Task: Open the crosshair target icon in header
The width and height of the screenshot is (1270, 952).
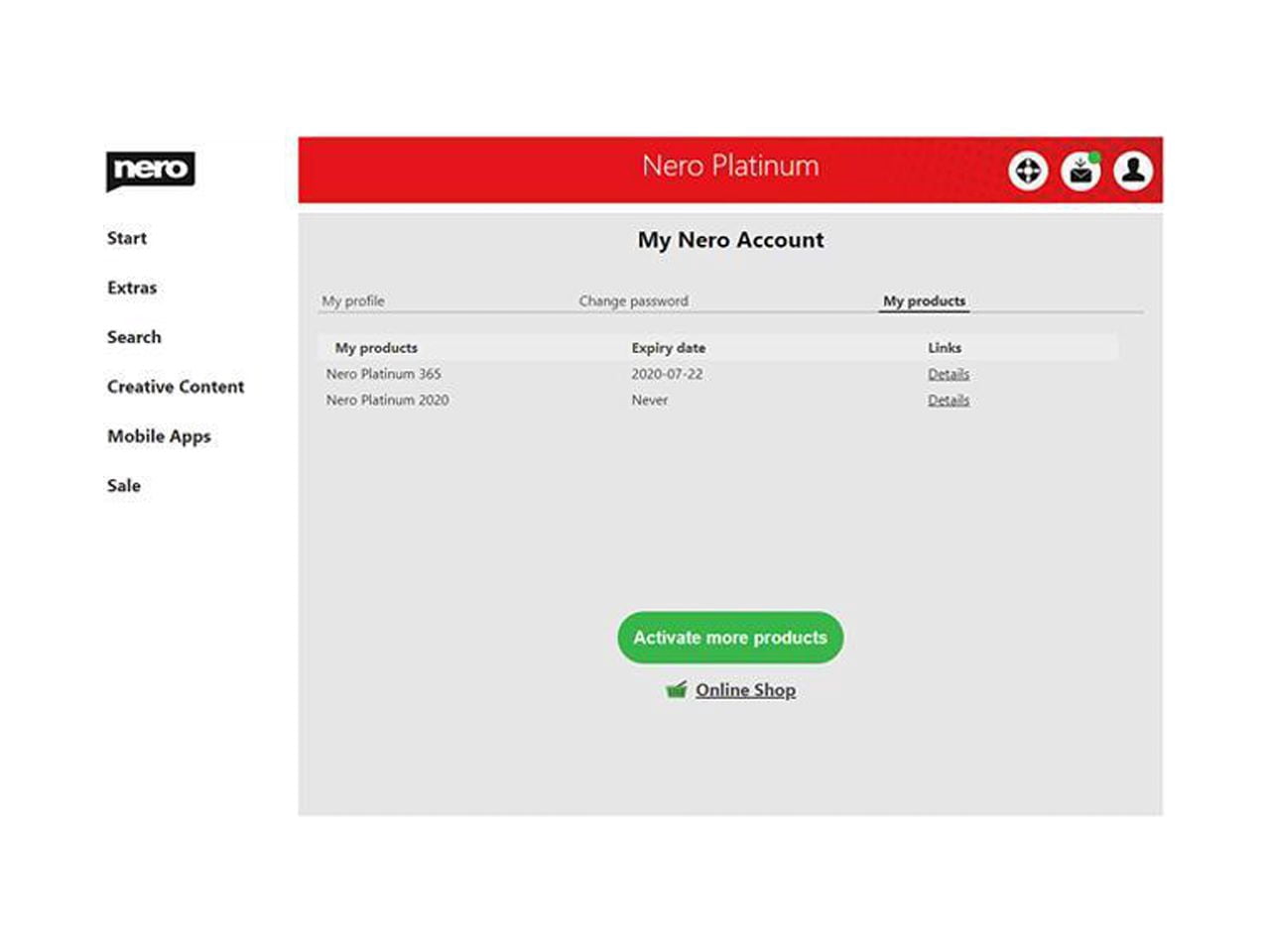Action: click(x=1028, y=171)
